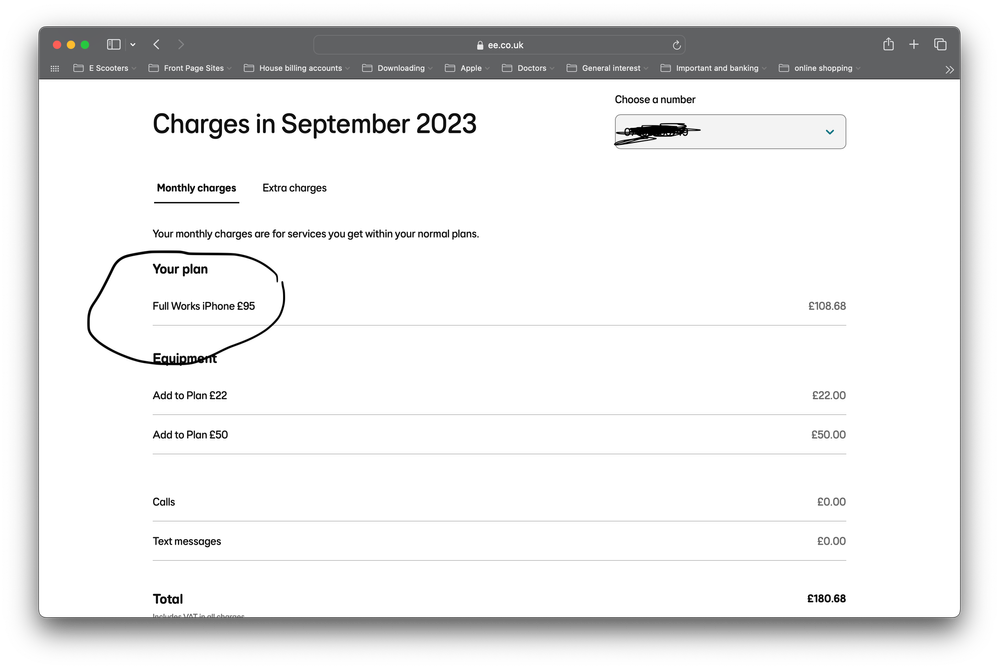Click the Text messages £0.00 amount
The height and width of the screenshot is (669, 999).
[x=831, y=542]
